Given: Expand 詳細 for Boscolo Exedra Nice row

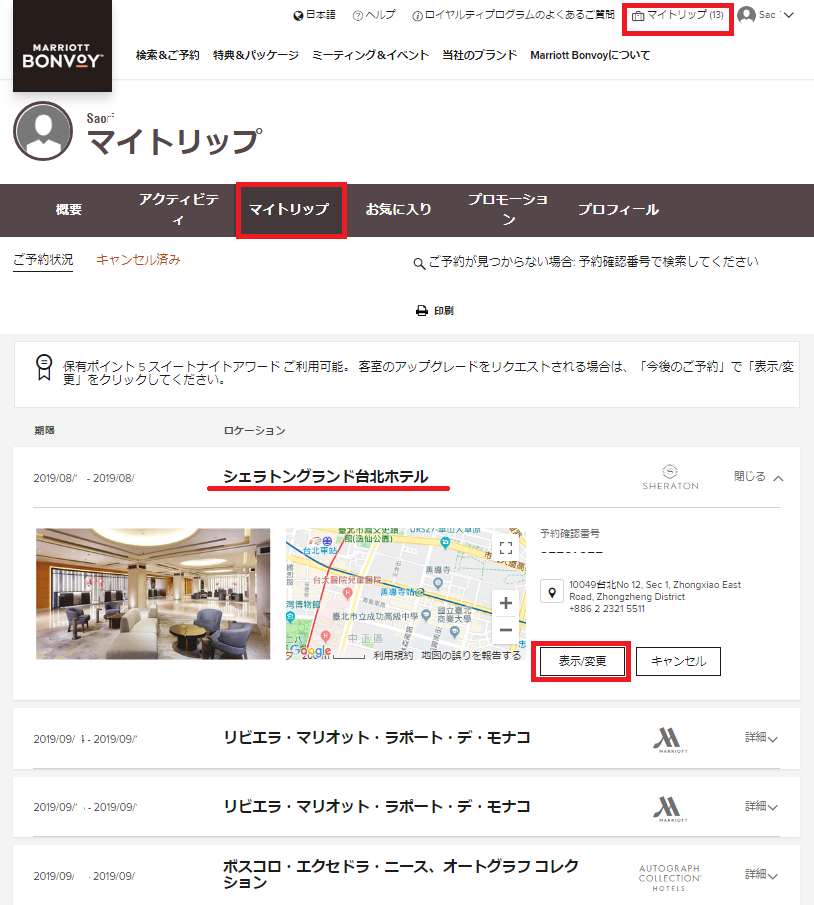Looking at the screenshot, I should 761,875.
